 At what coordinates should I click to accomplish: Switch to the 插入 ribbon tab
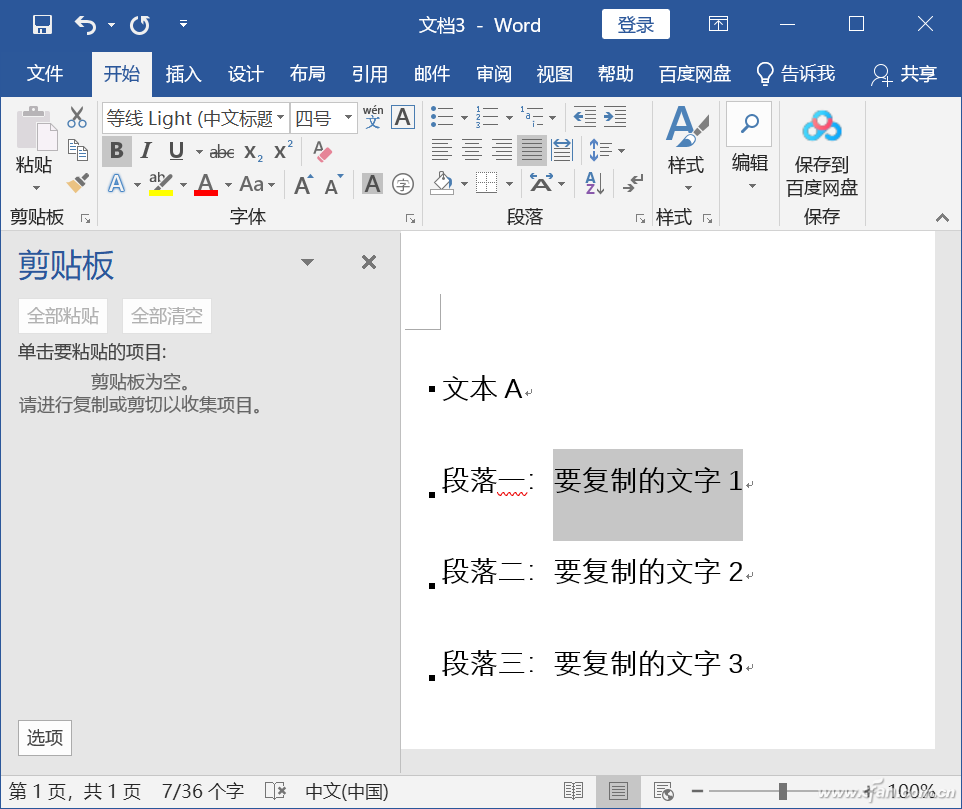pos(185,73)
